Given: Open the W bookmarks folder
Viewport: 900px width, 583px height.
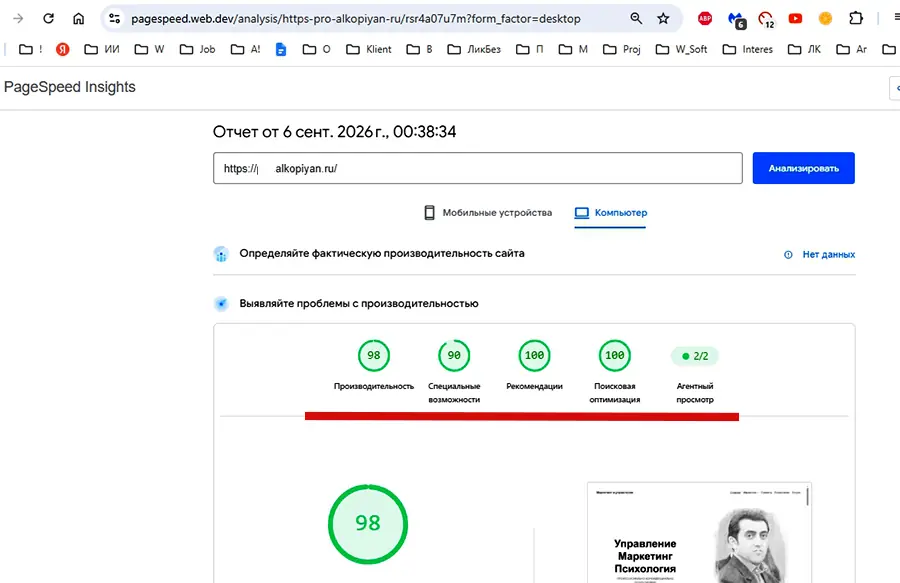Looking at the screenshot, I should 149,49.
